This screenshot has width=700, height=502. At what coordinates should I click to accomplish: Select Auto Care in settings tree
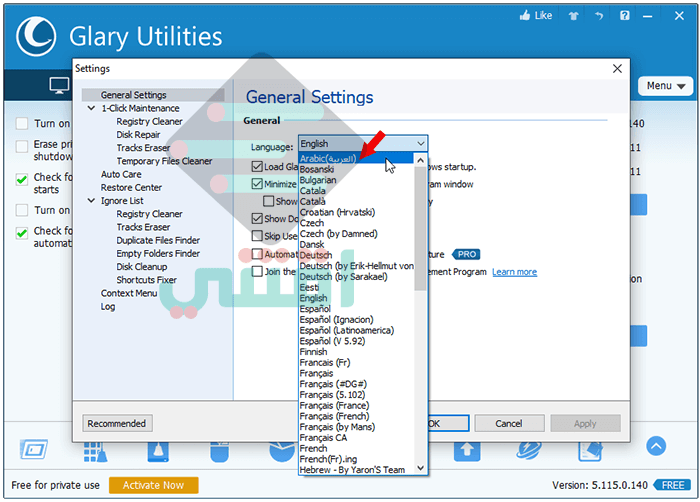tap(121, 174)
